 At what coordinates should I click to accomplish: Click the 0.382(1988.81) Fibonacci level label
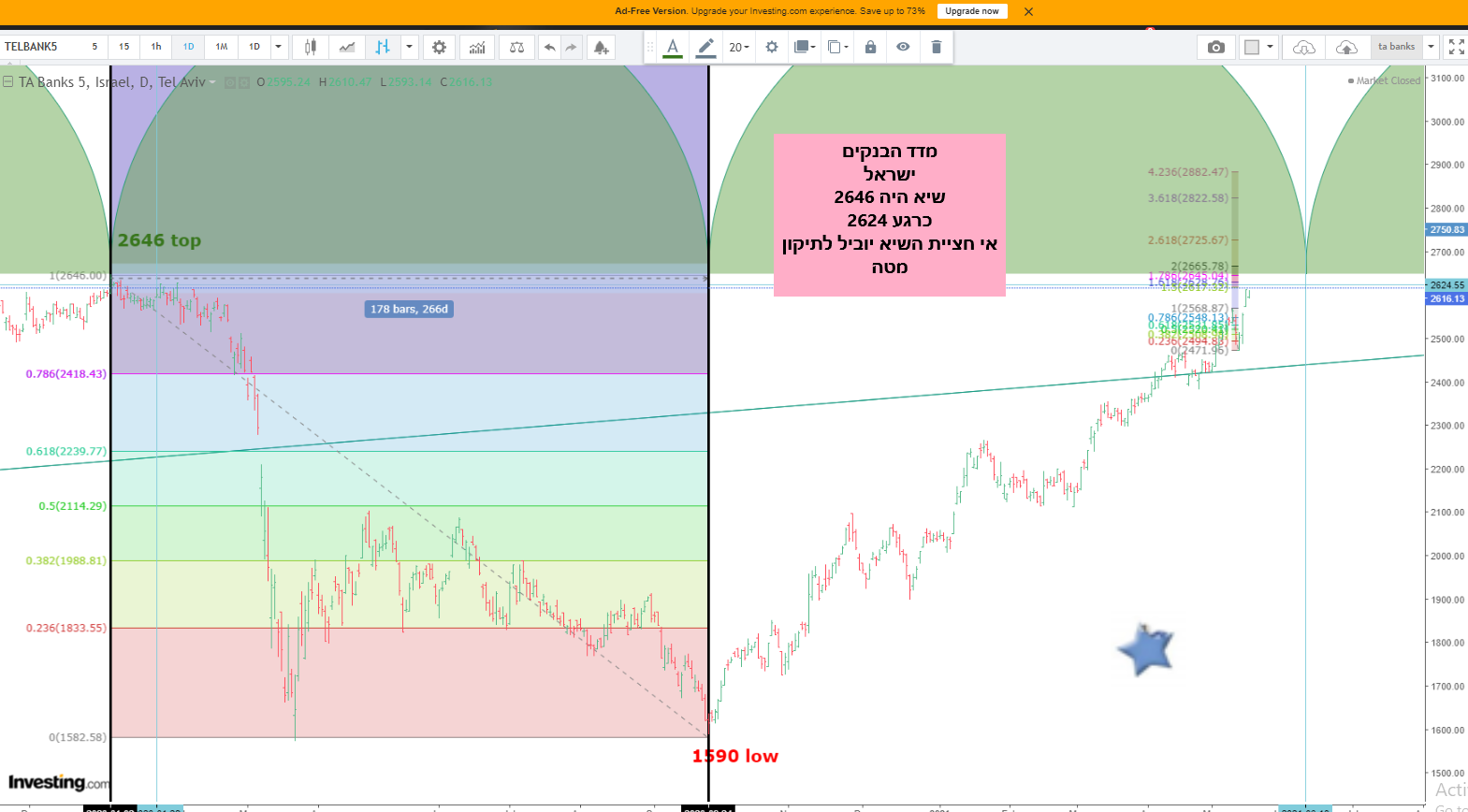(x=65, y=560)
